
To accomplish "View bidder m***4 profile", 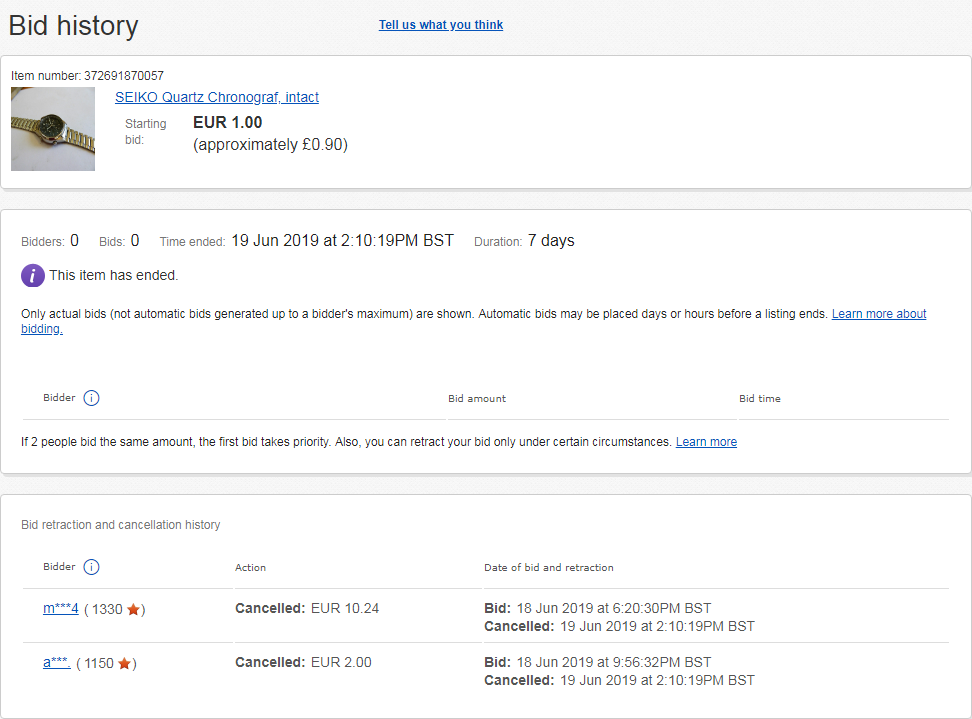I will click(61, 609).
